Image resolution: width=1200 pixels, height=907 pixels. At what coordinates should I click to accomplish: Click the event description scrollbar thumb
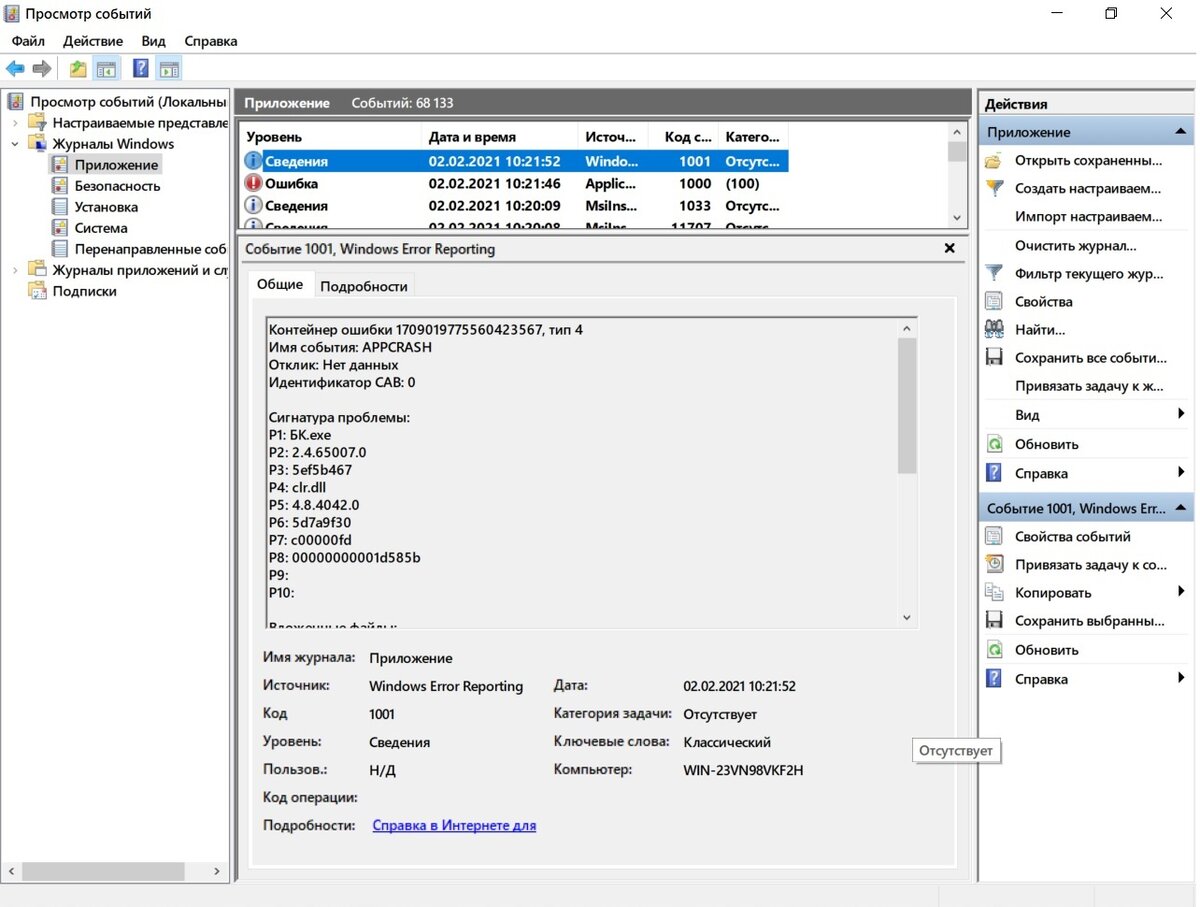[907, 405]
